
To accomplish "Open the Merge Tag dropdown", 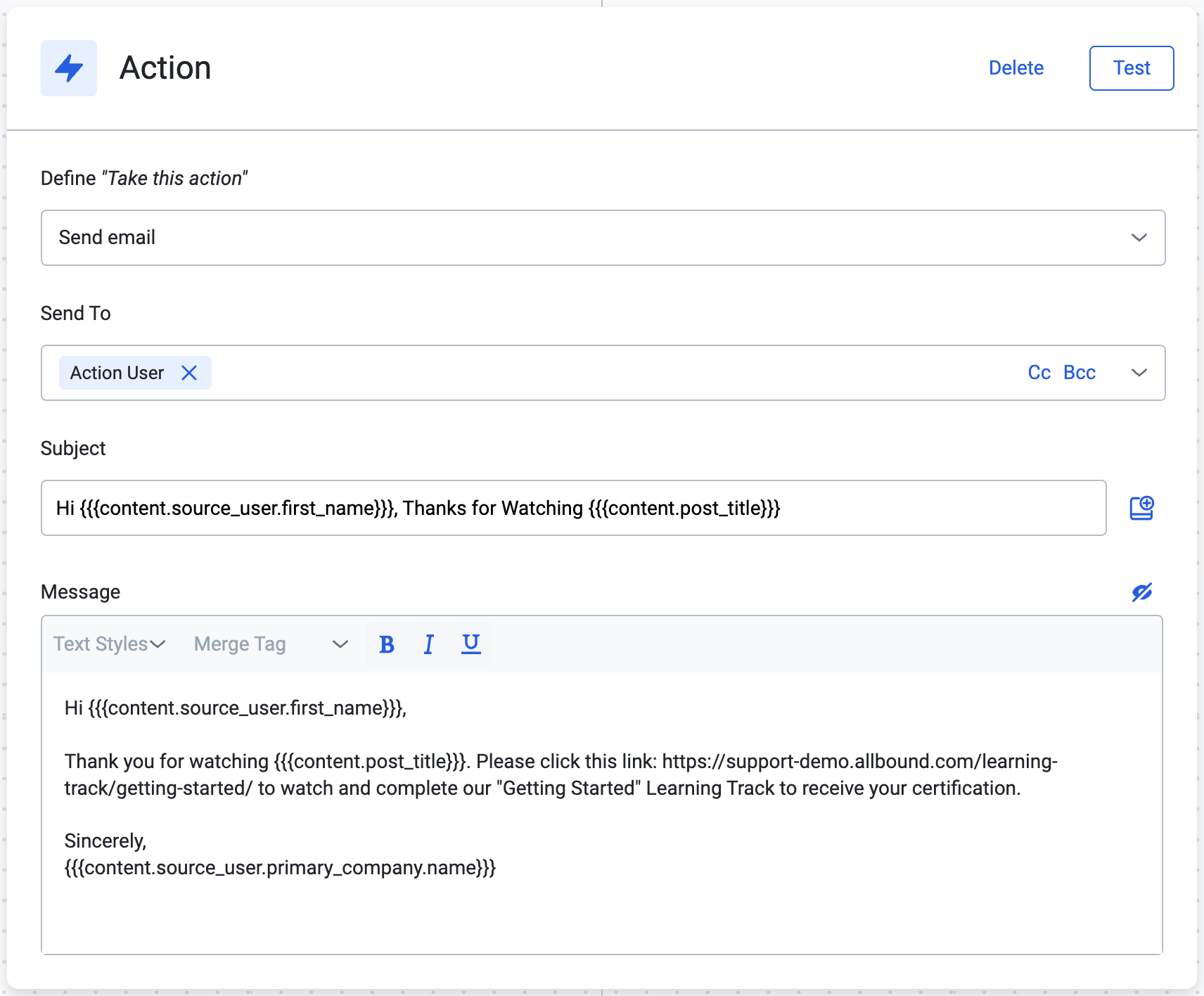I will click(271, 644).
